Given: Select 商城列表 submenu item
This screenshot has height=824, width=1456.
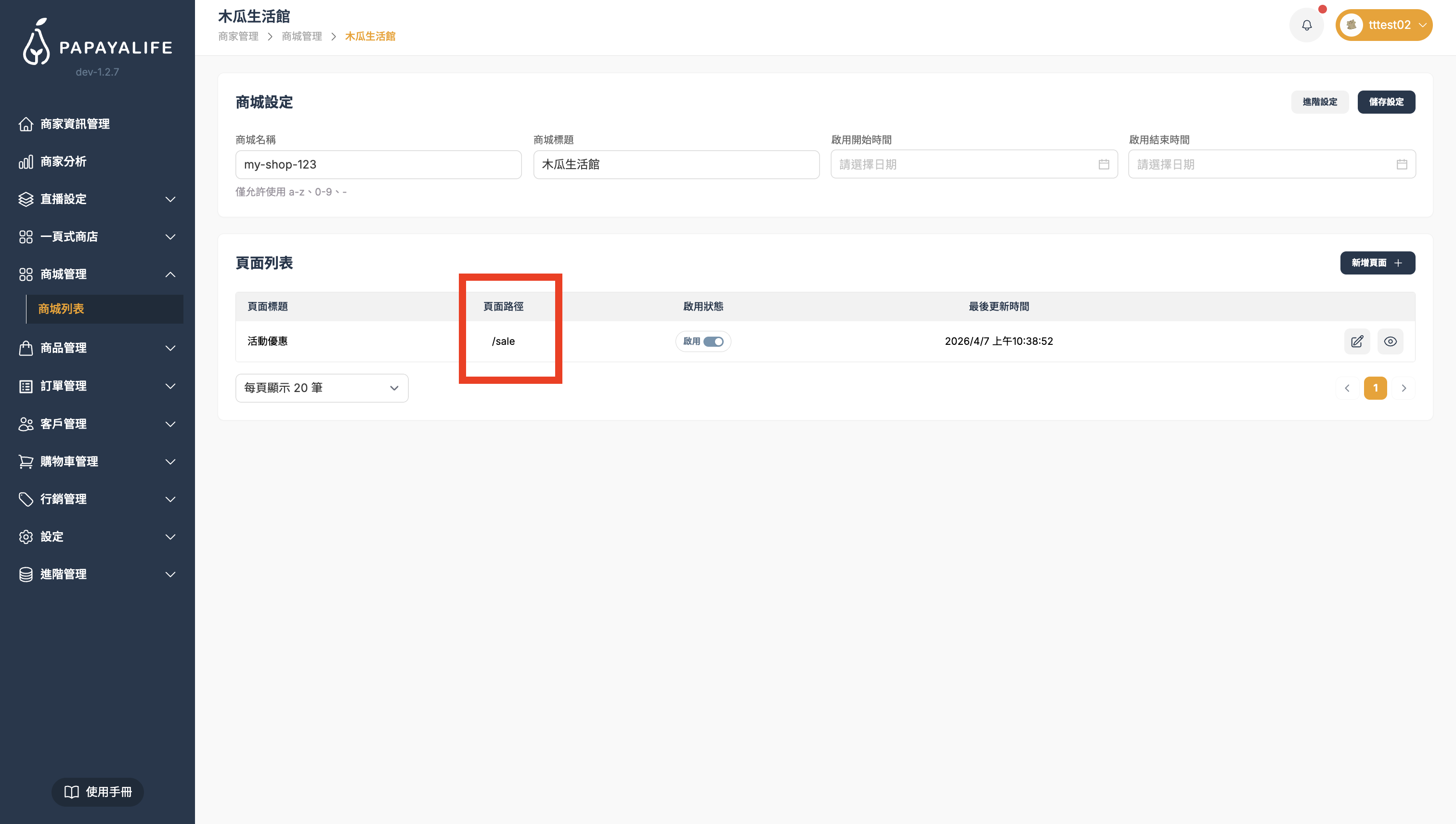Looking at the screenshot, I should (x=61, y=309).
